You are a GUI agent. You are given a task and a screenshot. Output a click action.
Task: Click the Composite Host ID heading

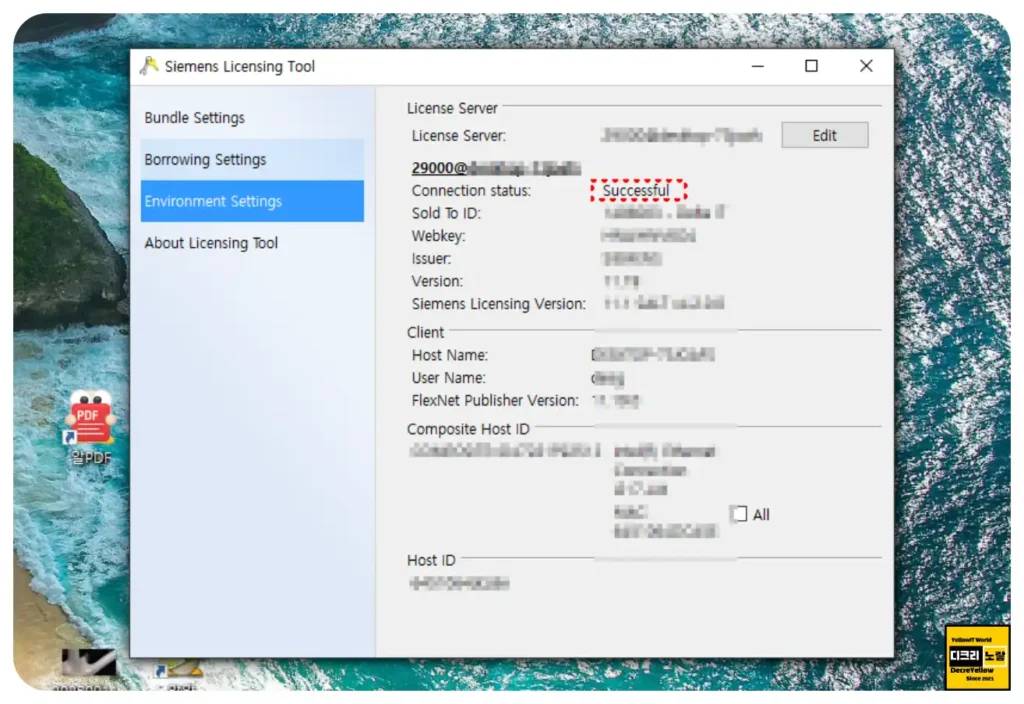(x=468, y=429)
